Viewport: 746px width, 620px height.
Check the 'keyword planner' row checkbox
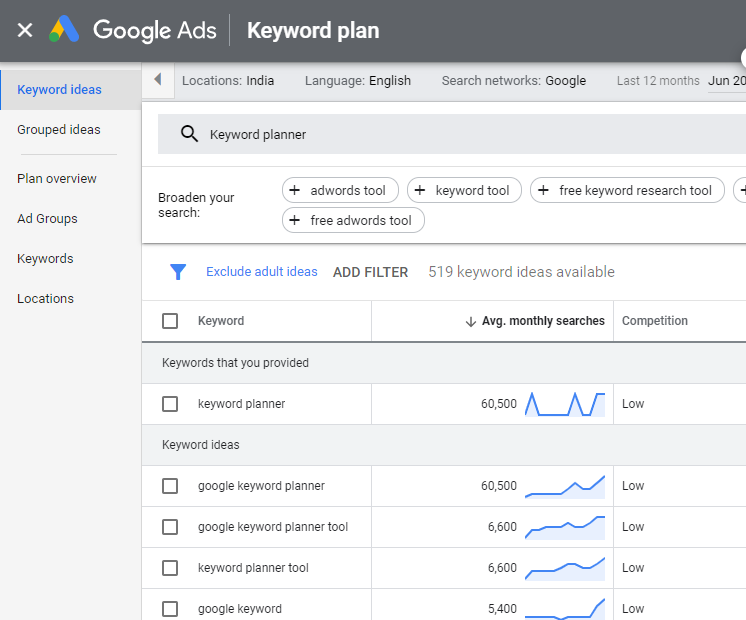point(170,404)
